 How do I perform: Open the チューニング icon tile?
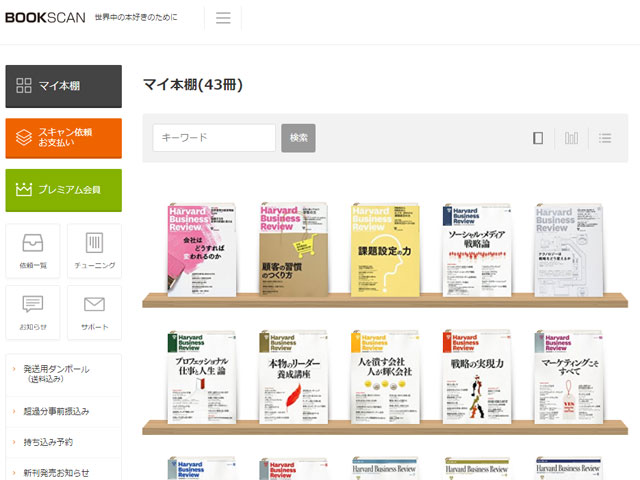click(x=94, y=251)
